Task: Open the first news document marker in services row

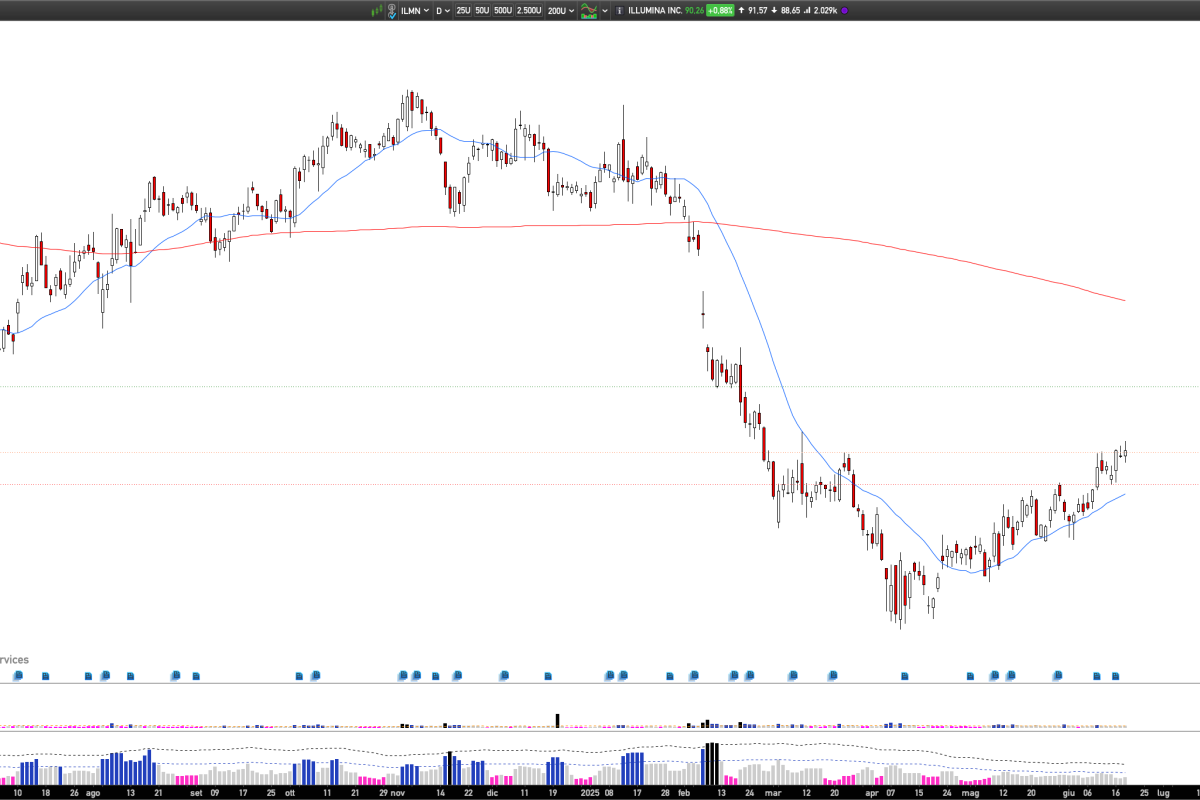Action: click(x=18, y=676)
